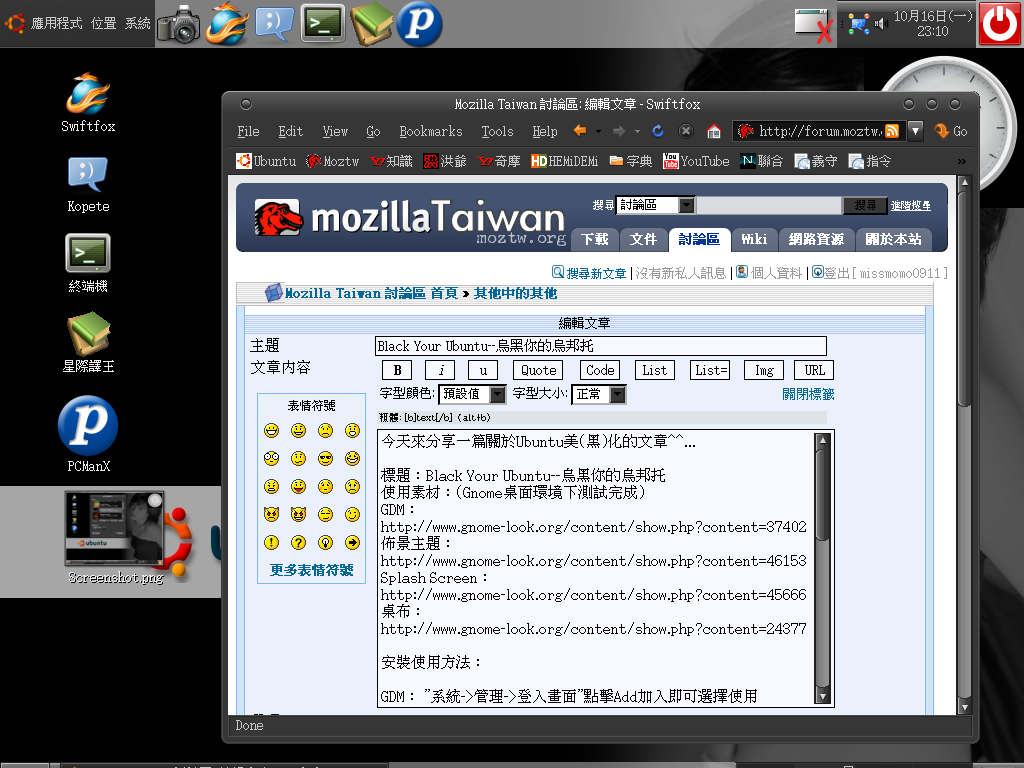This screenshot has width=1024, height=768.
Task: Click the orange Back arrow
Action: point(580,131)
